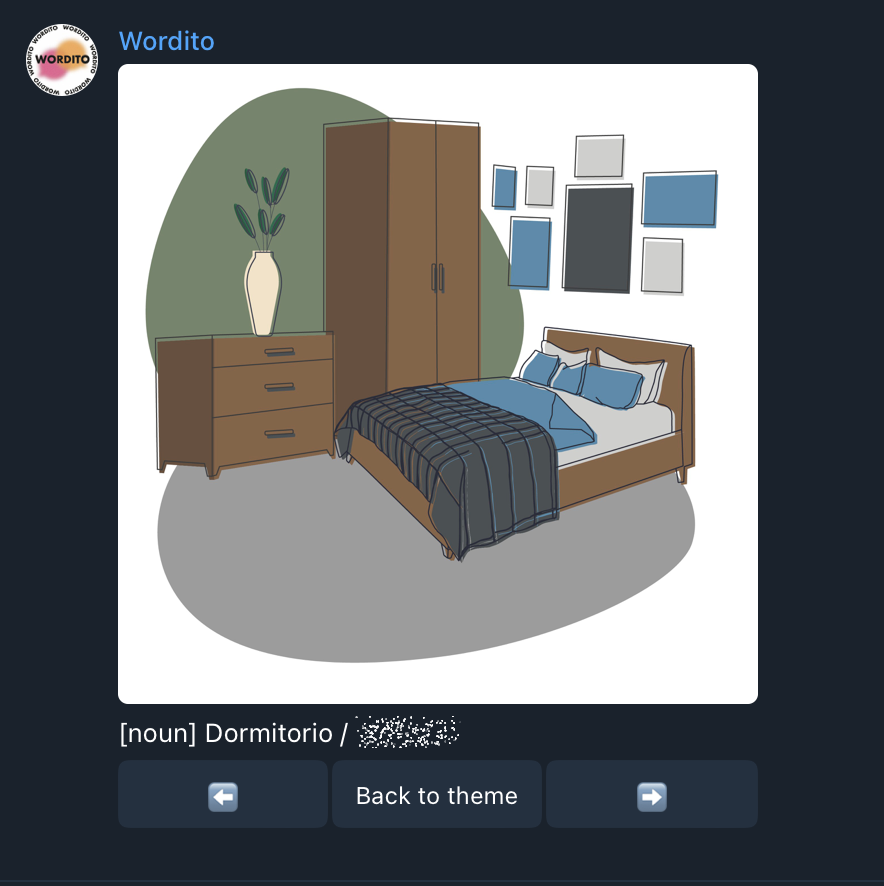Open the bedroom illustration image

pyautogui.click(x=437, y=384)
